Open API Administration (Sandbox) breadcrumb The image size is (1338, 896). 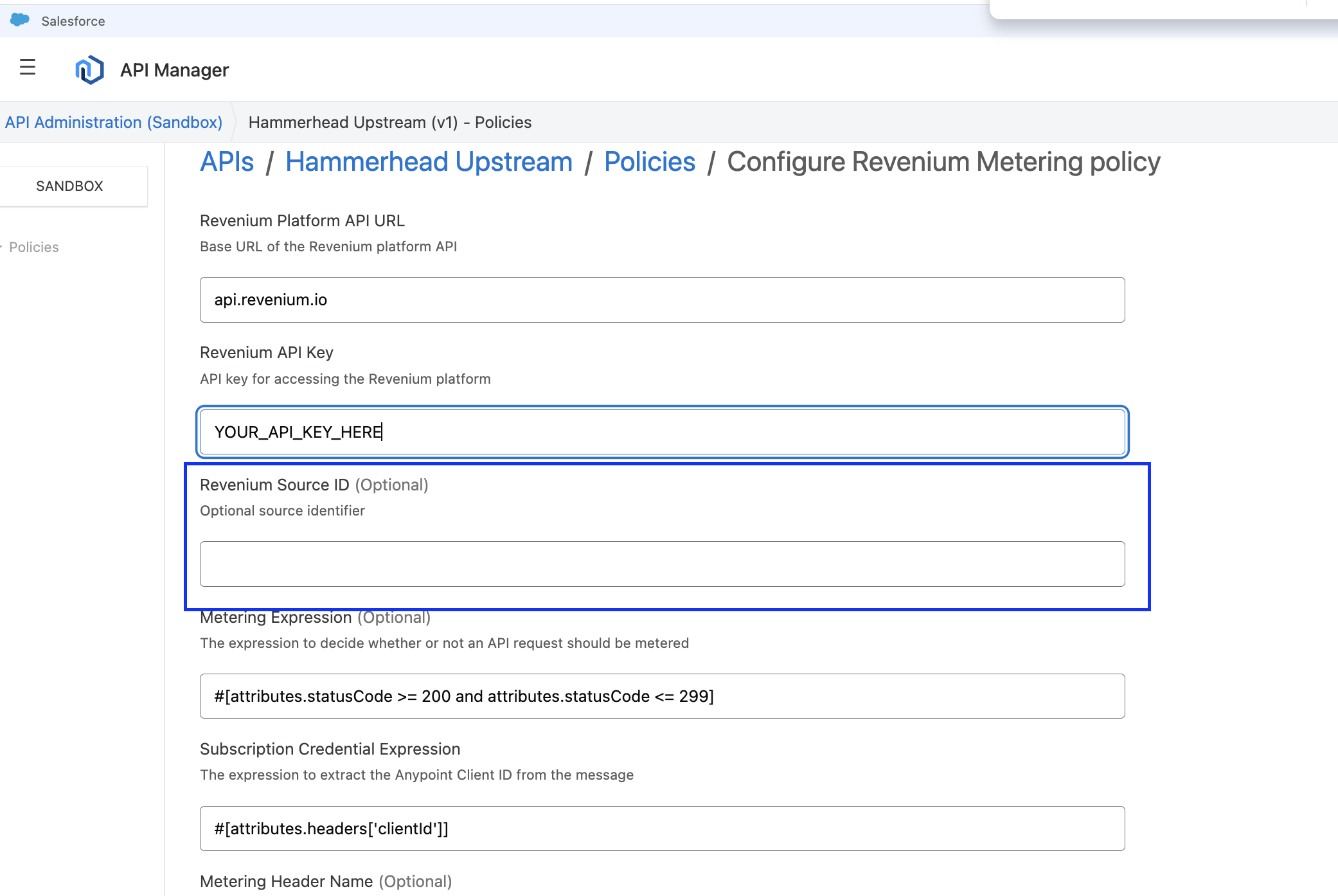coord(114,122)
